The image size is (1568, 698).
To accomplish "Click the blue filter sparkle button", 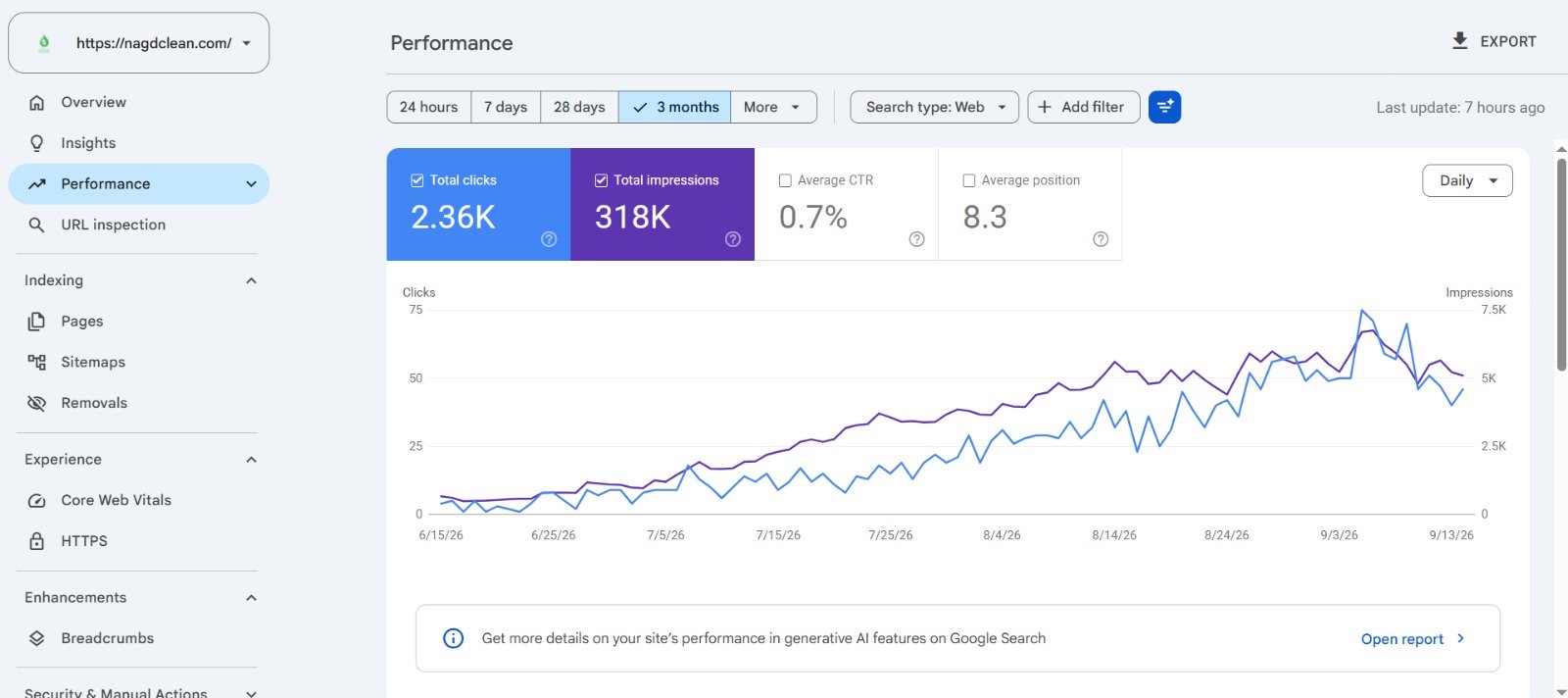I will 1164,107.
